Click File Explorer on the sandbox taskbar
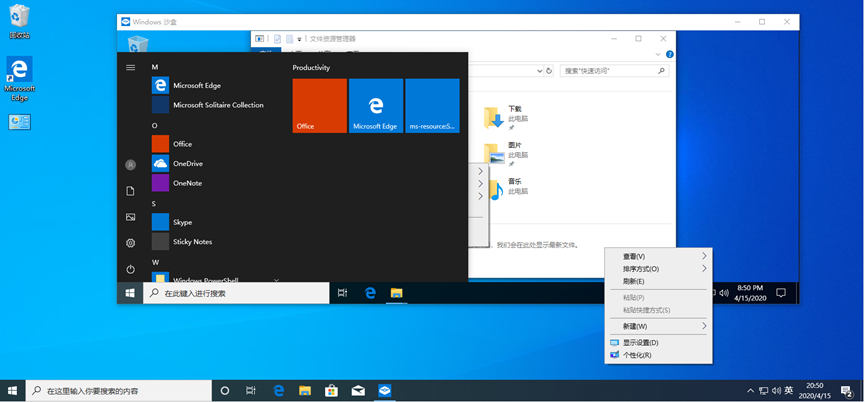Viewport: 865px width, 402px height. (x=396, y=293)
